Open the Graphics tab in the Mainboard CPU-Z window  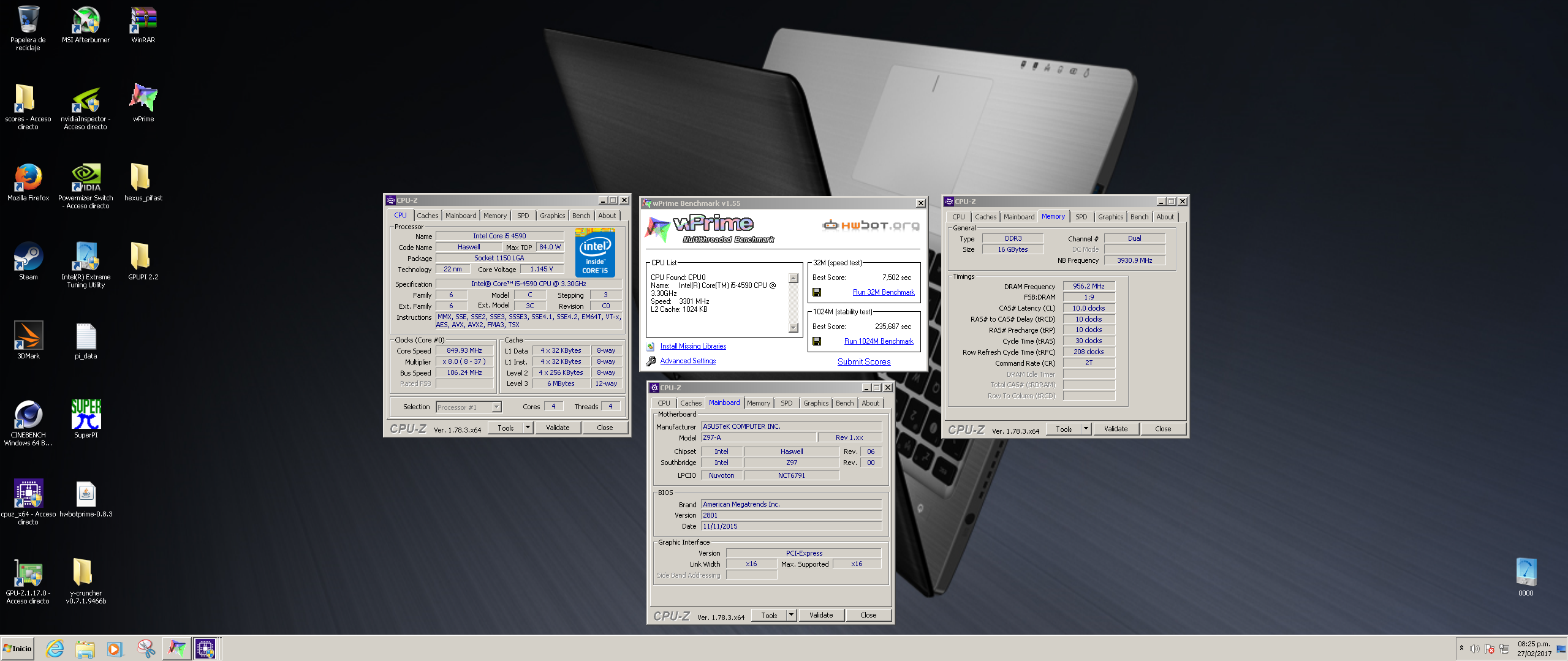pos(816,403)
